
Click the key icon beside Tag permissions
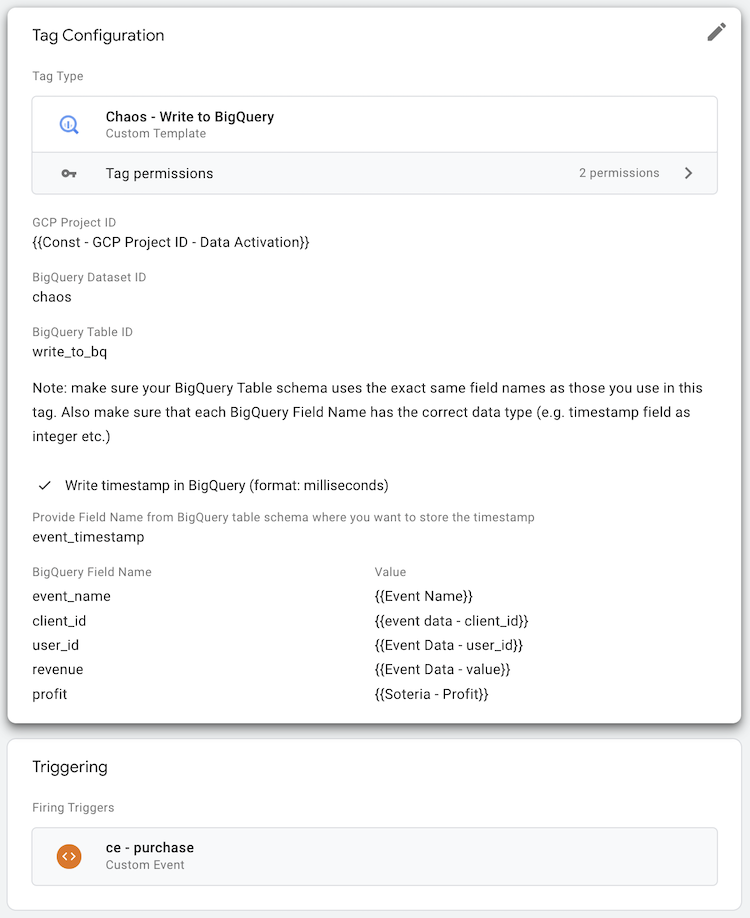tap(69, 173)
